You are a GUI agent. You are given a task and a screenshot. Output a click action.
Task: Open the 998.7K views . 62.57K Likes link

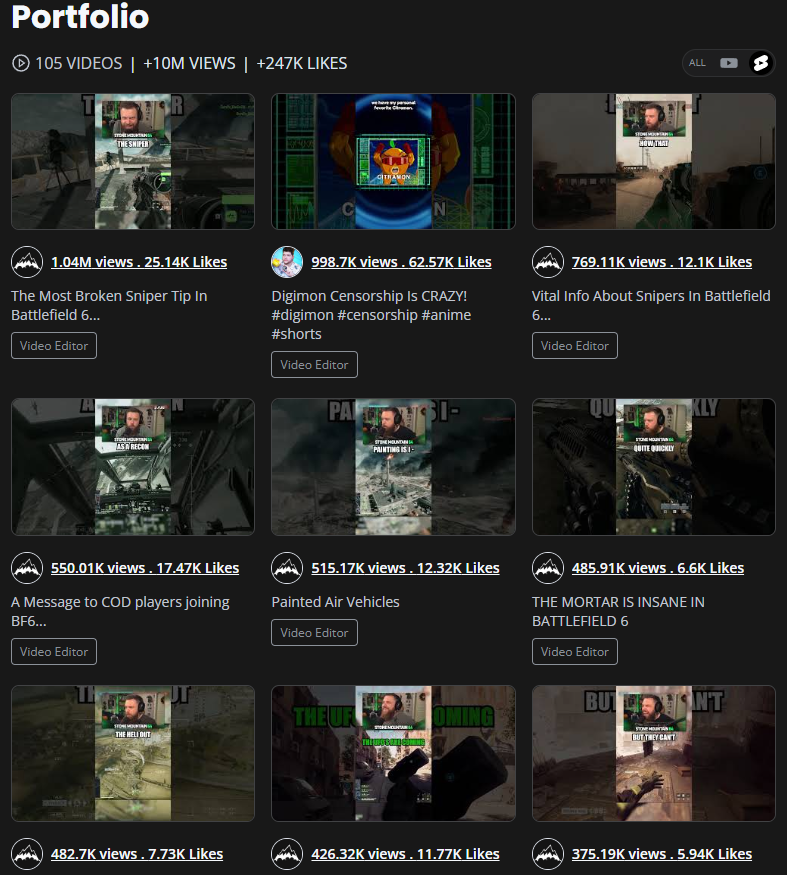tap(401, 262)
